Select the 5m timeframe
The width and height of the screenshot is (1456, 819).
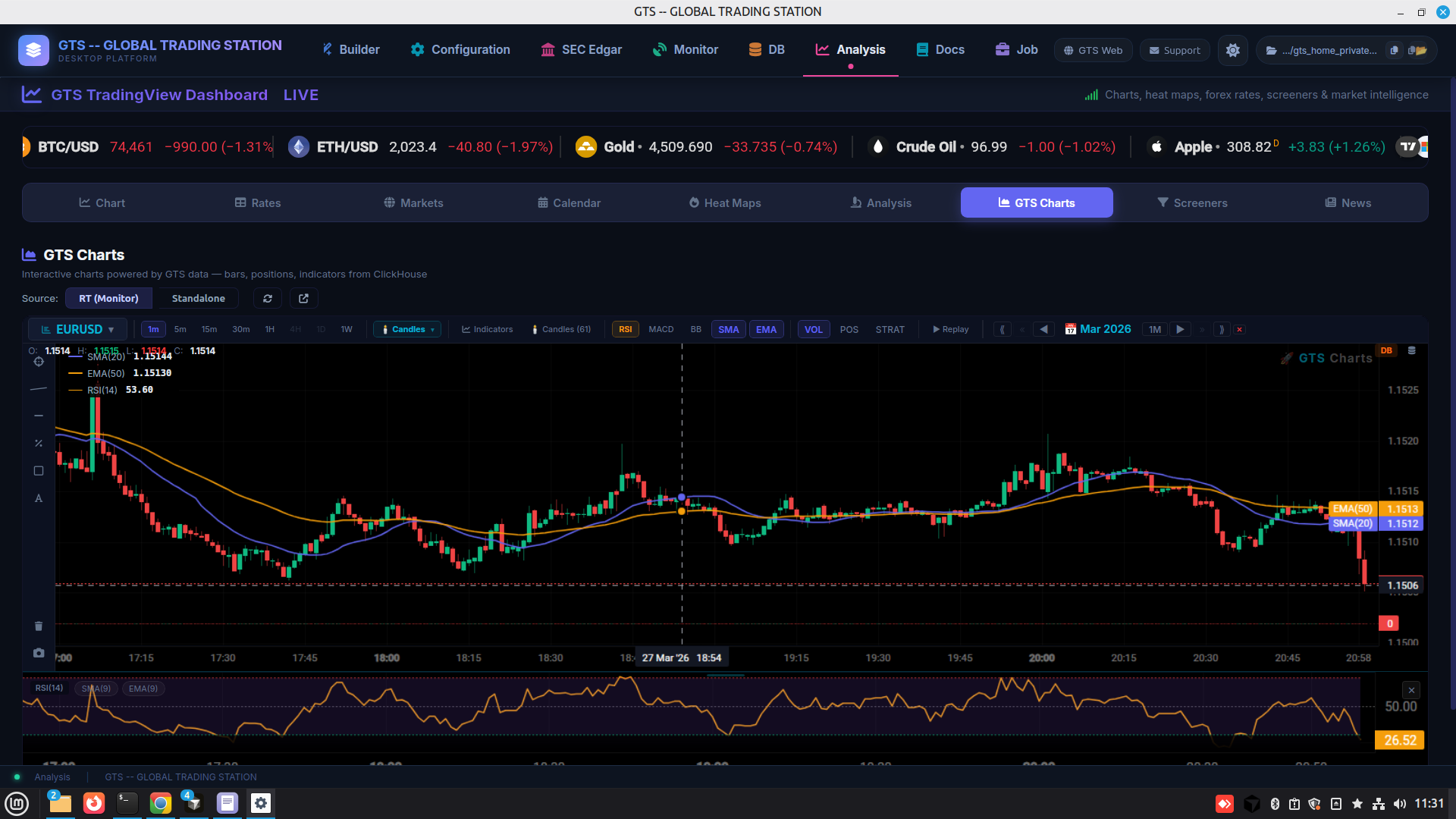coord(180,329)
